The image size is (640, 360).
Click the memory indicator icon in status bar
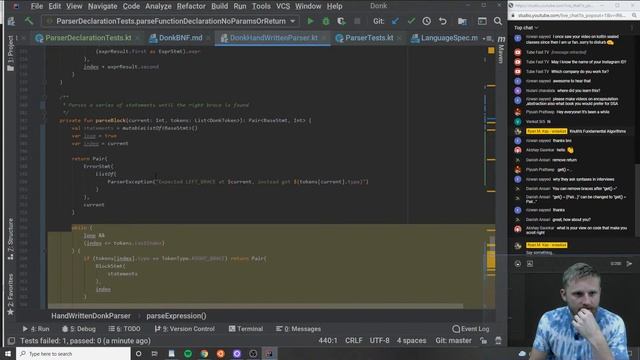pyautogui.click(x=498, y=340)
